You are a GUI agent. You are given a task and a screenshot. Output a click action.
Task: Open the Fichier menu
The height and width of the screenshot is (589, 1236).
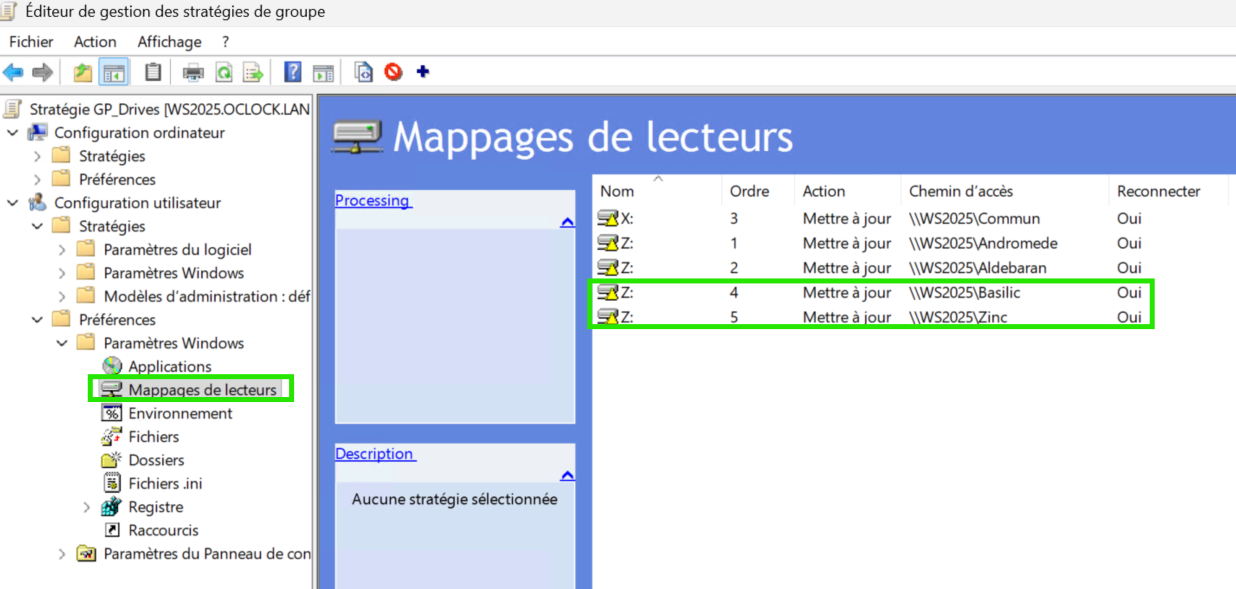click(x=31, y=42)
